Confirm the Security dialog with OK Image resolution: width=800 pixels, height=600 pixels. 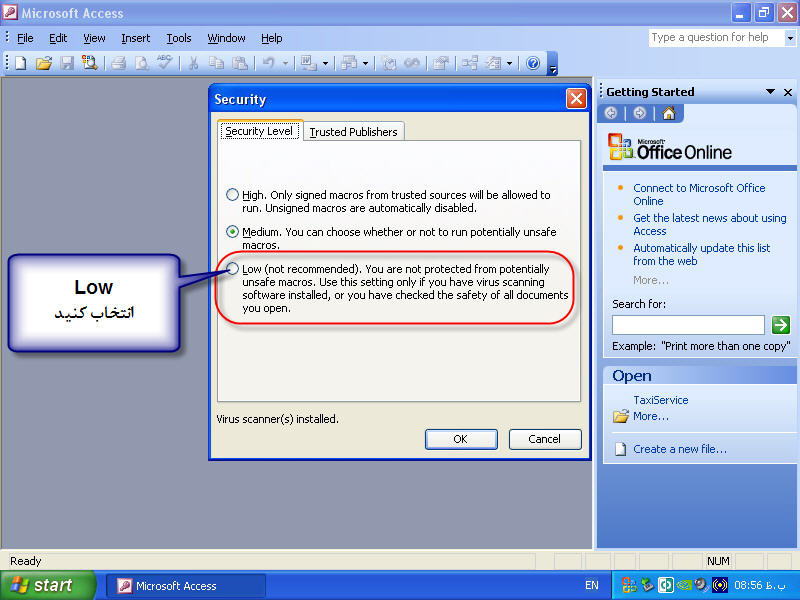click(461, 439)
